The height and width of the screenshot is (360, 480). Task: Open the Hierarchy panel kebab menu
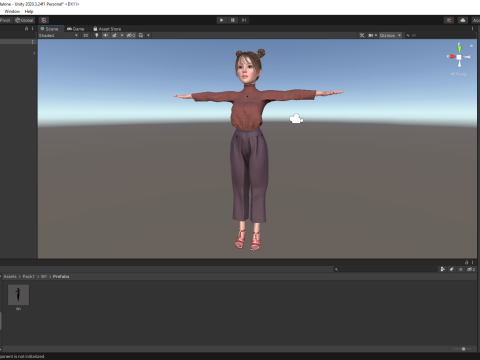click(x=32, y=28)
